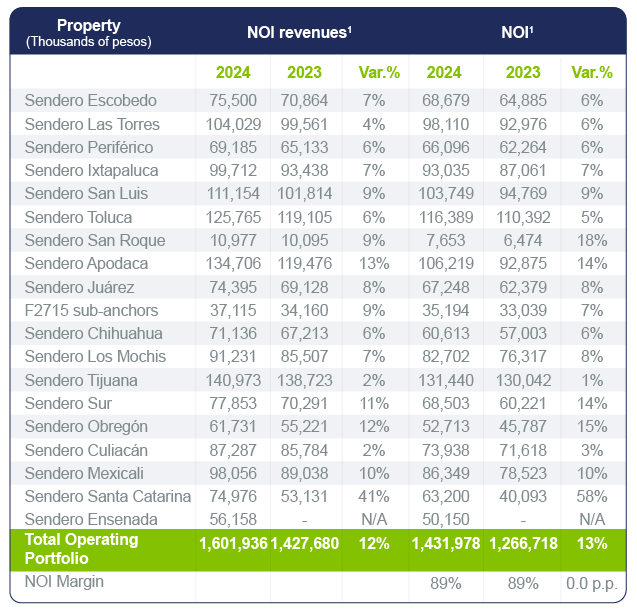Screen dimensions: 637x611
Task: Click the 2024 header under NOI revenues
Action: click(x=231, y=72)
